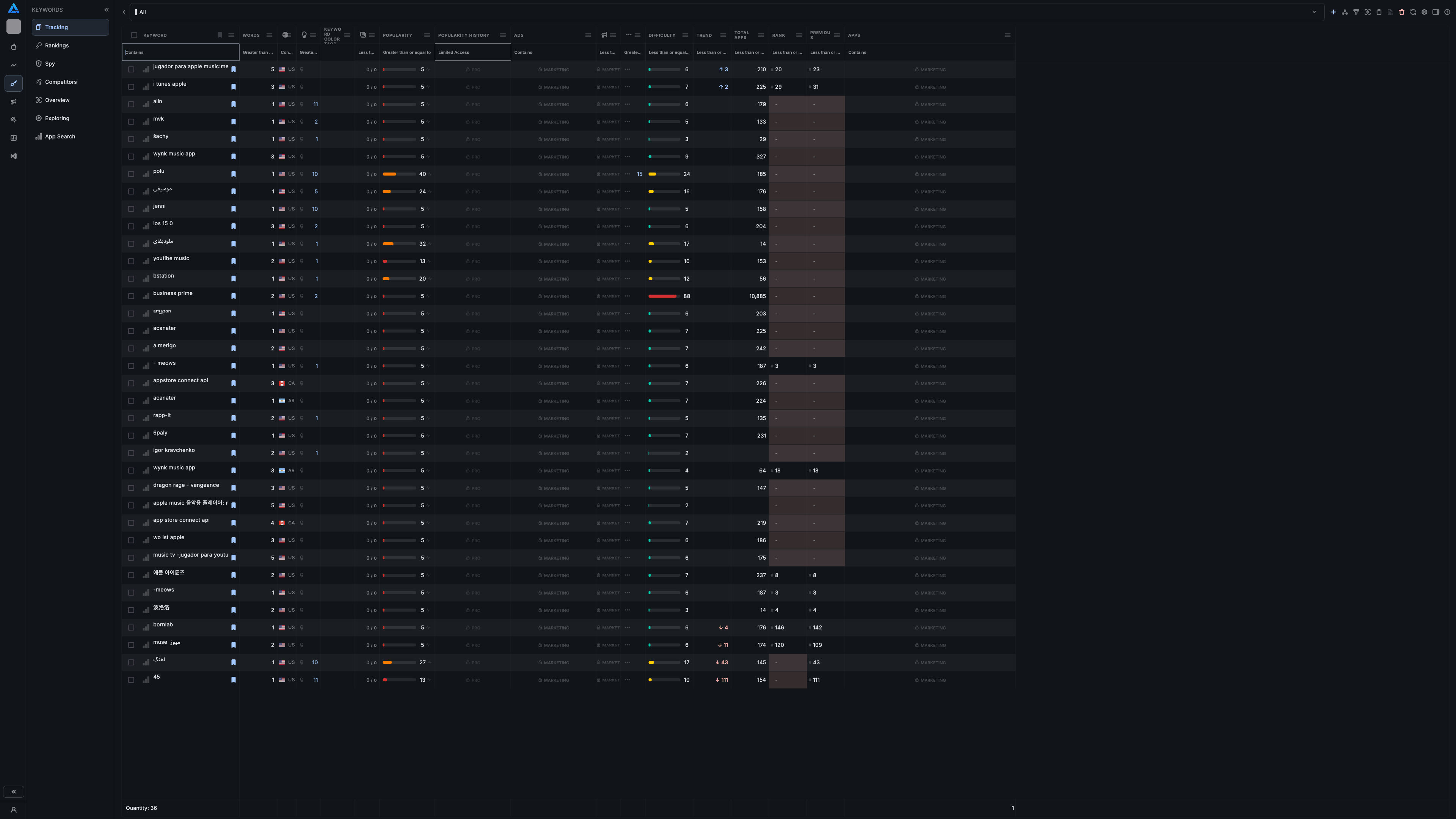Open the Difficulty column menu
The width and height of the screenshot is (1456, 819).
coord(685,35)
